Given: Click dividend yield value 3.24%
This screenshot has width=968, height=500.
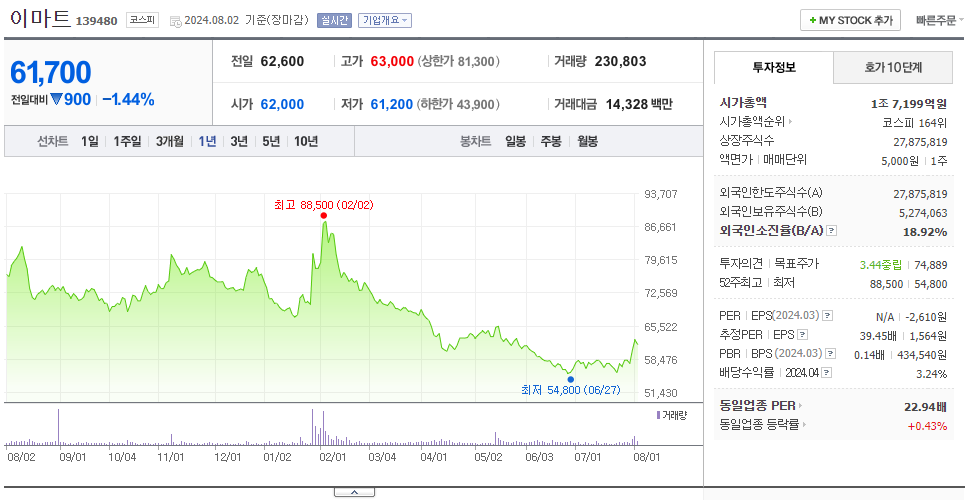Looking at the screenshot, I should coord(932,373).
